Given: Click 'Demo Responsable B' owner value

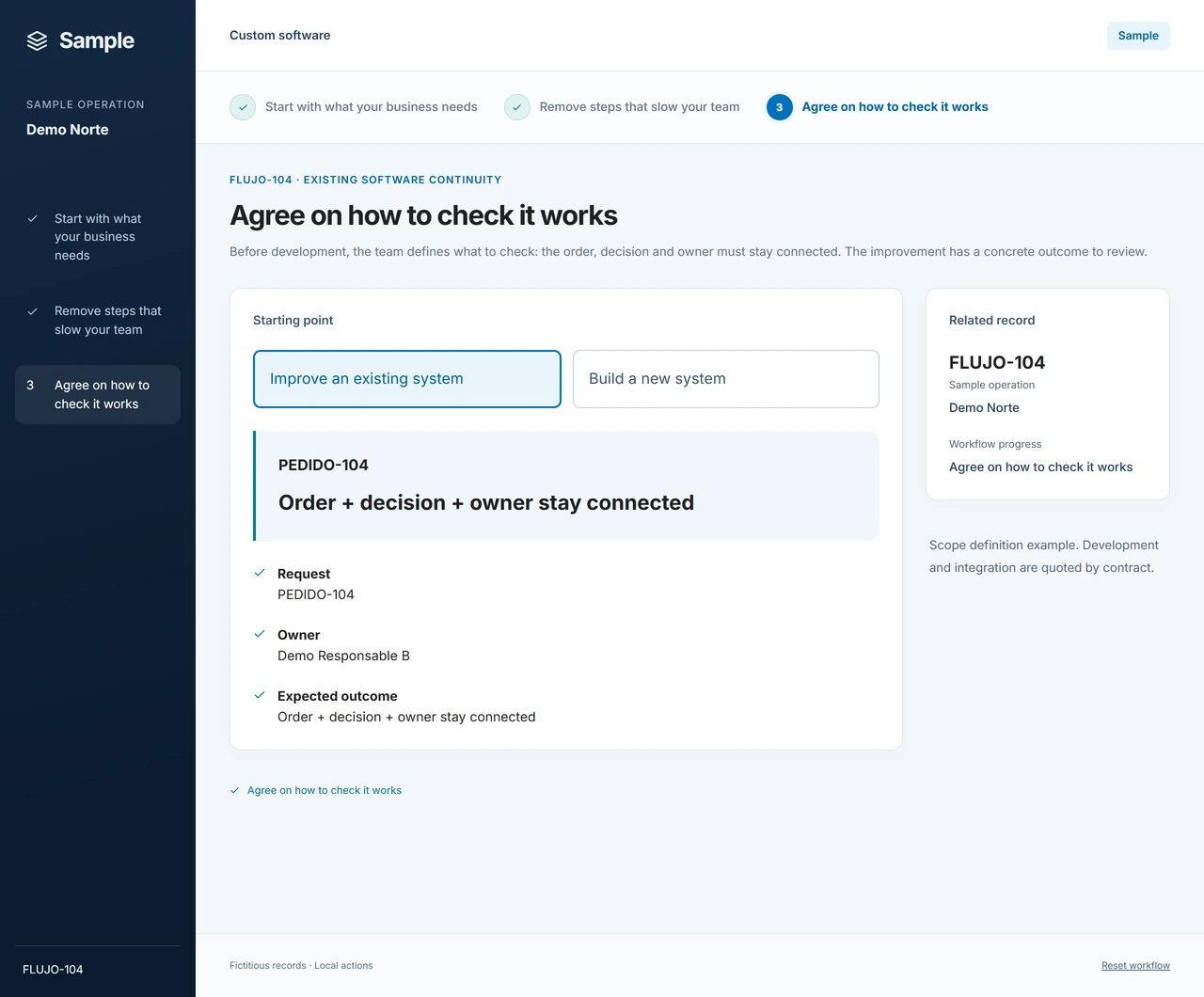Looking at the screenshot, I should tap(343, 656).
